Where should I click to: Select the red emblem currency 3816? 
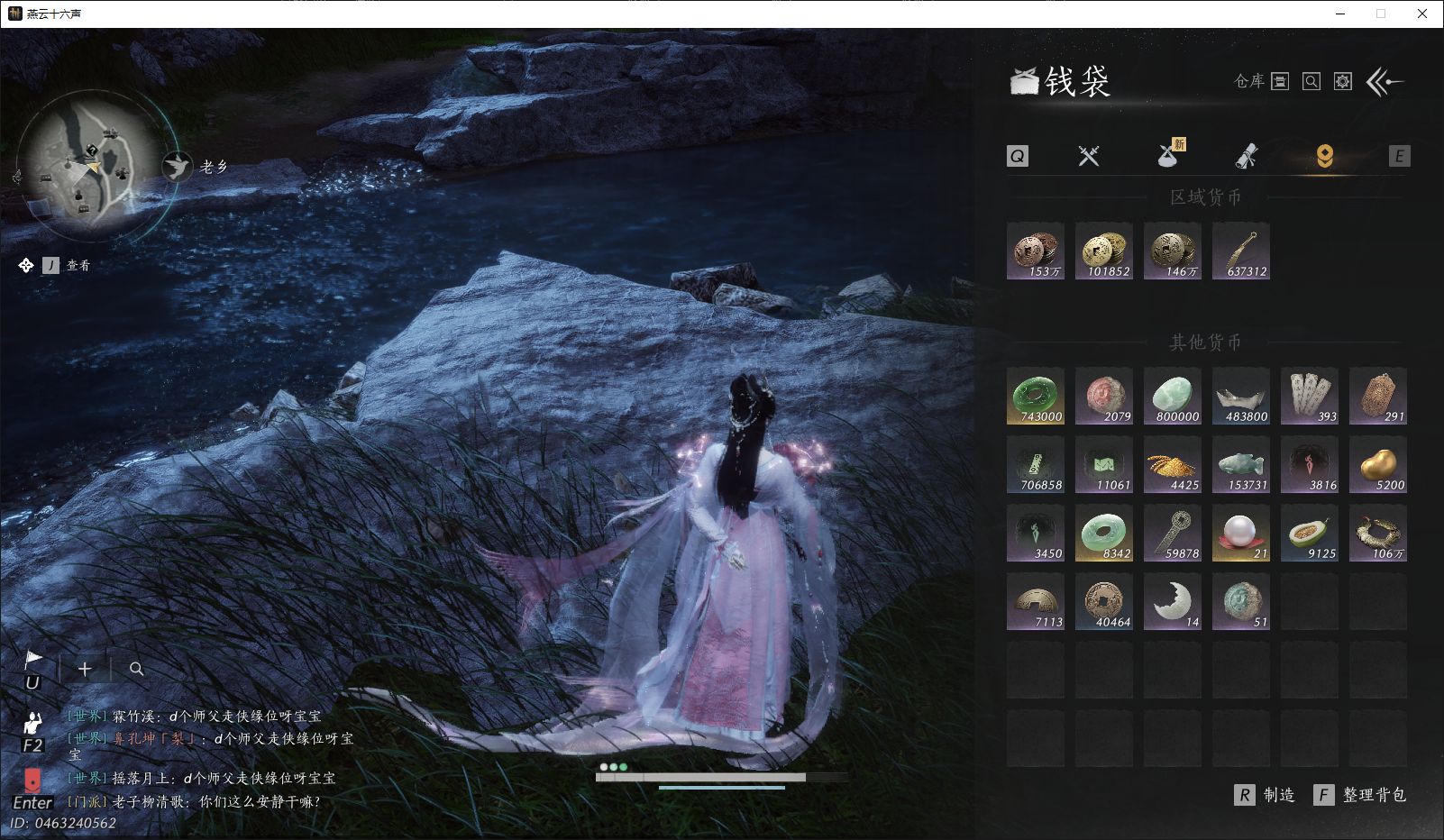[x=1310, y=464]
